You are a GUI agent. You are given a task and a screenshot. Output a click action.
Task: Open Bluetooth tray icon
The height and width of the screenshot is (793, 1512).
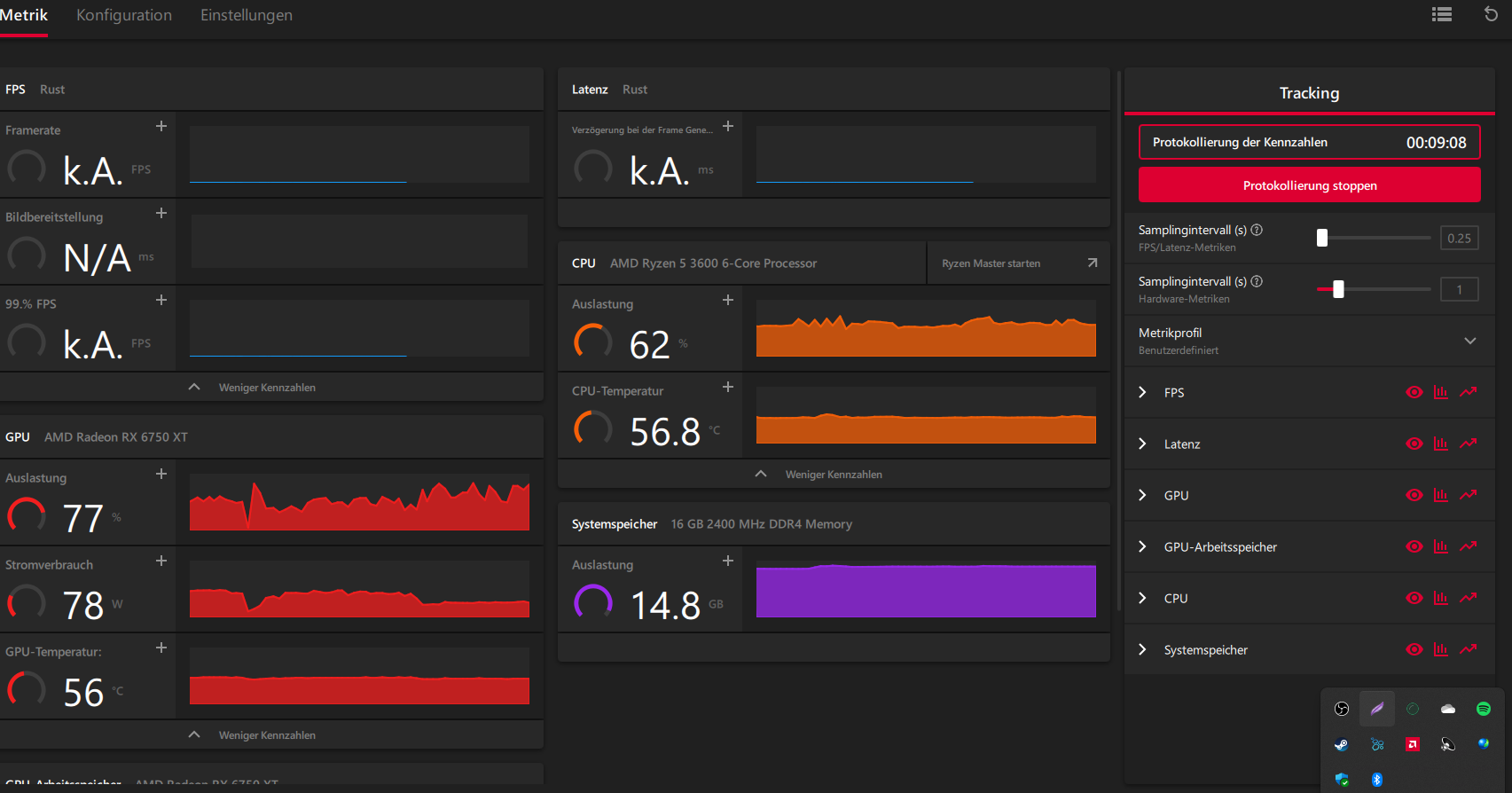(1377, 780)
